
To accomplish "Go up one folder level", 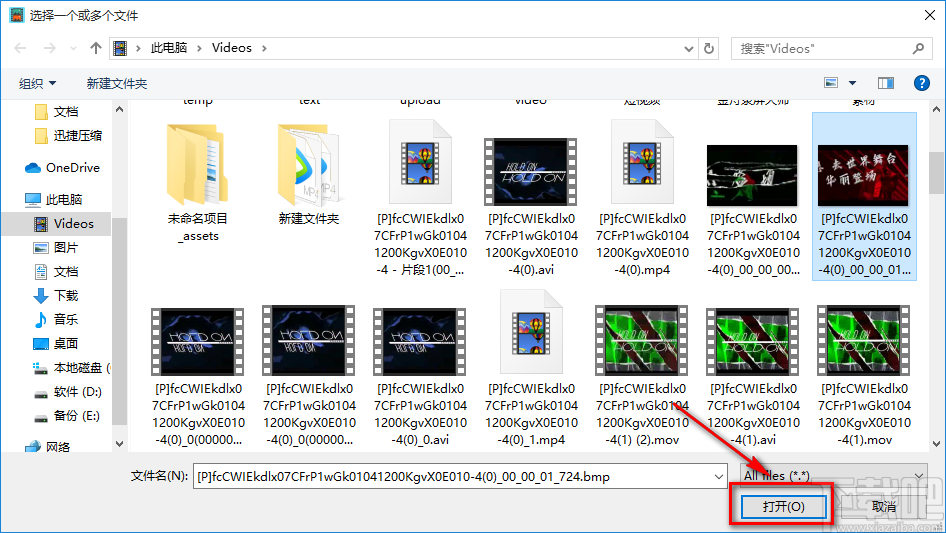I will [95, 48].
